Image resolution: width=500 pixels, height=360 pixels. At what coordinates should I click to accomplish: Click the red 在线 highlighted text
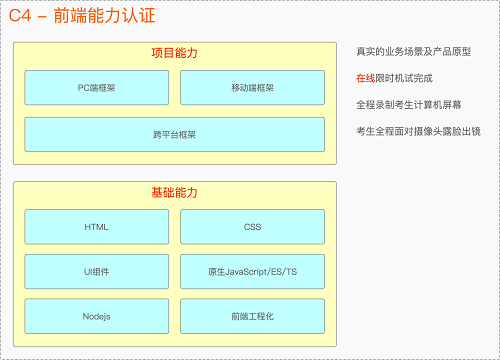pos(366,78)
